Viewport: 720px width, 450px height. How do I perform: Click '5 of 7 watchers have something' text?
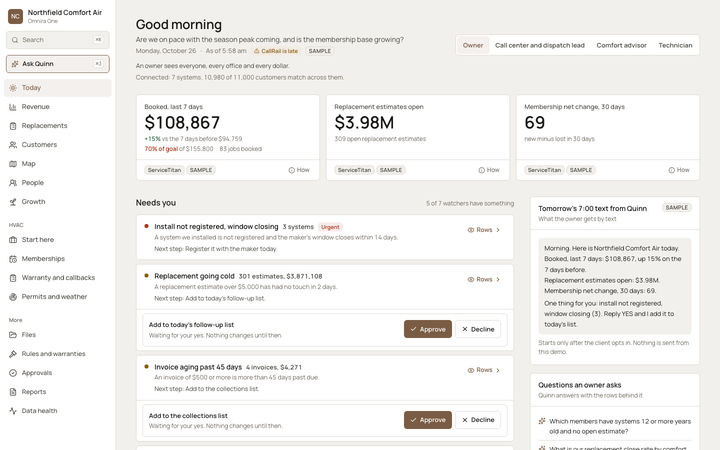[x=470, y=203]
